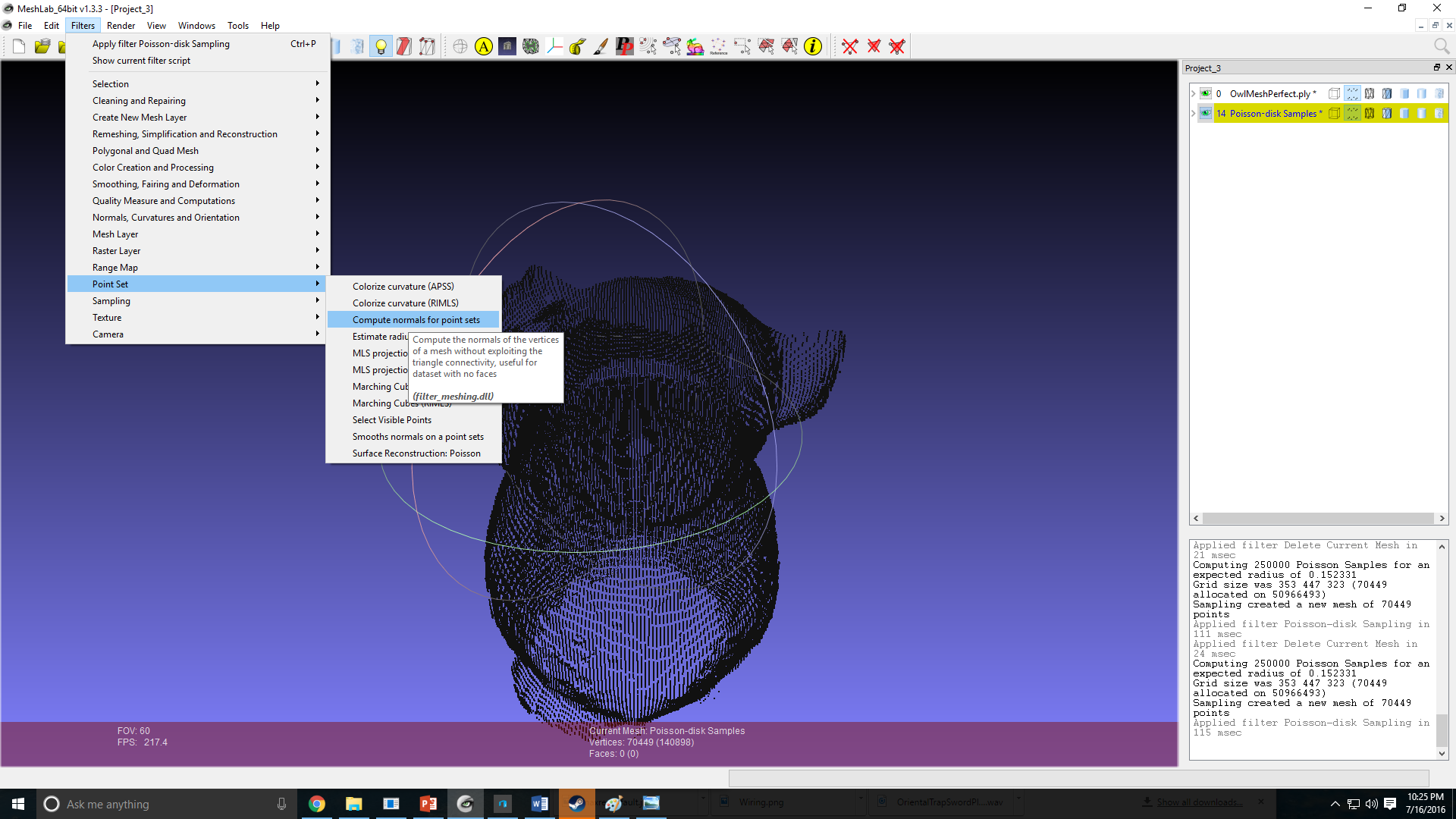This screenshot has width=1456, height=819.
Task: Open the Tools menu
Action: (238, 26)
